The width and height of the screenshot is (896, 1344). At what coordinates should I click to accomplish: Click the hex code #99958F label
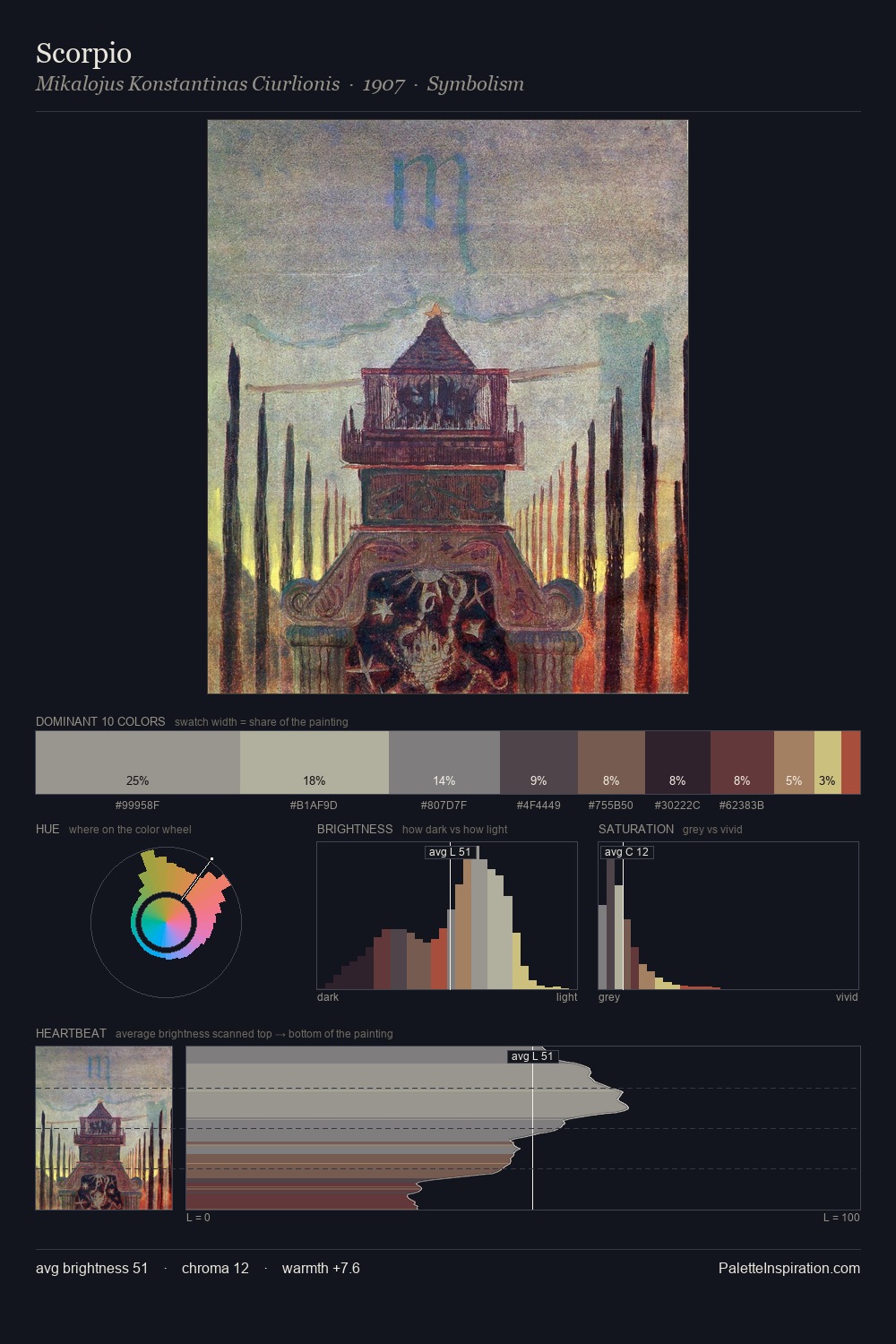[138, 806]
